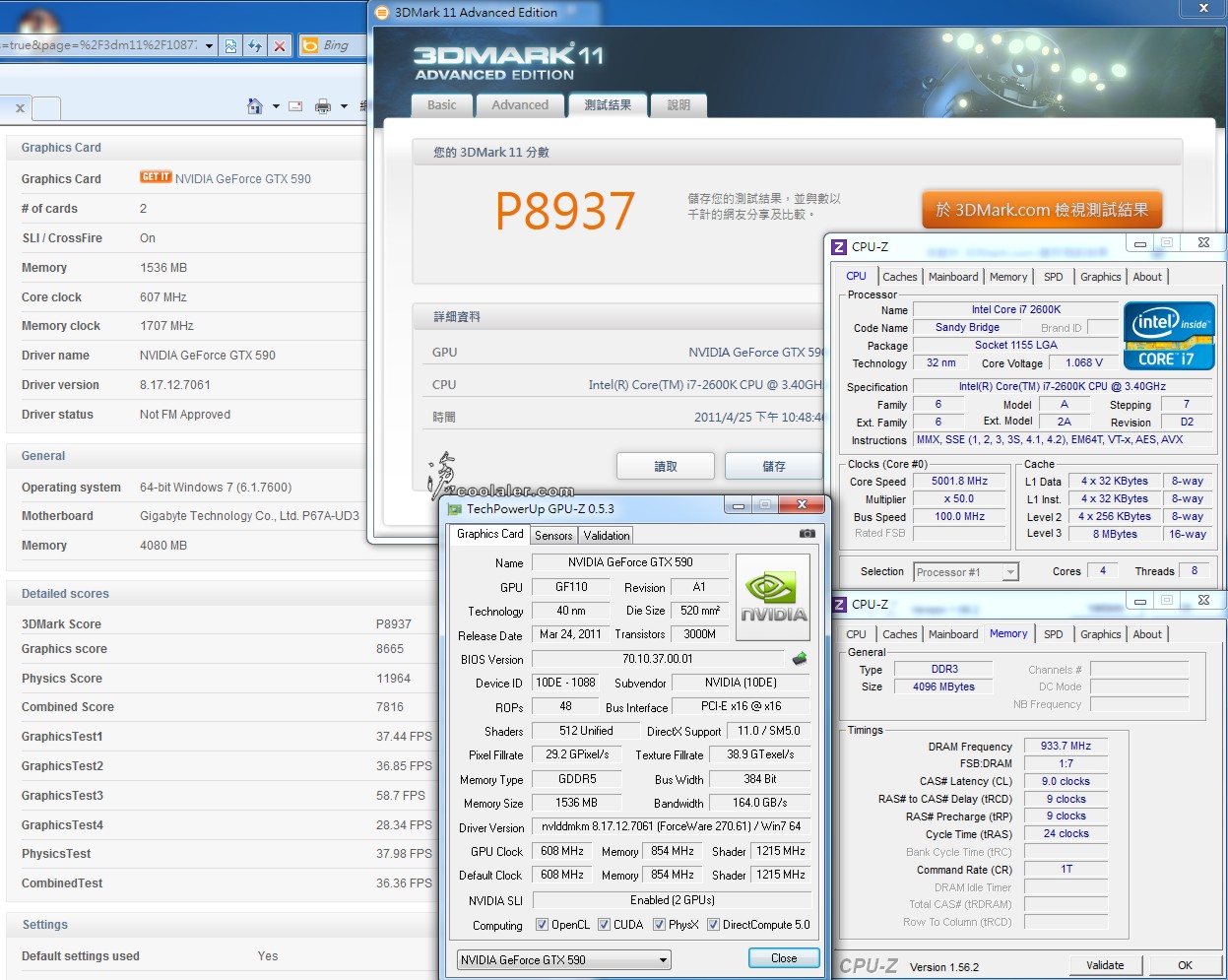Viewport: 1228px width, 980px height.
Task: Open the Print button dropdown arrow
Action: [x=344, y=106]
